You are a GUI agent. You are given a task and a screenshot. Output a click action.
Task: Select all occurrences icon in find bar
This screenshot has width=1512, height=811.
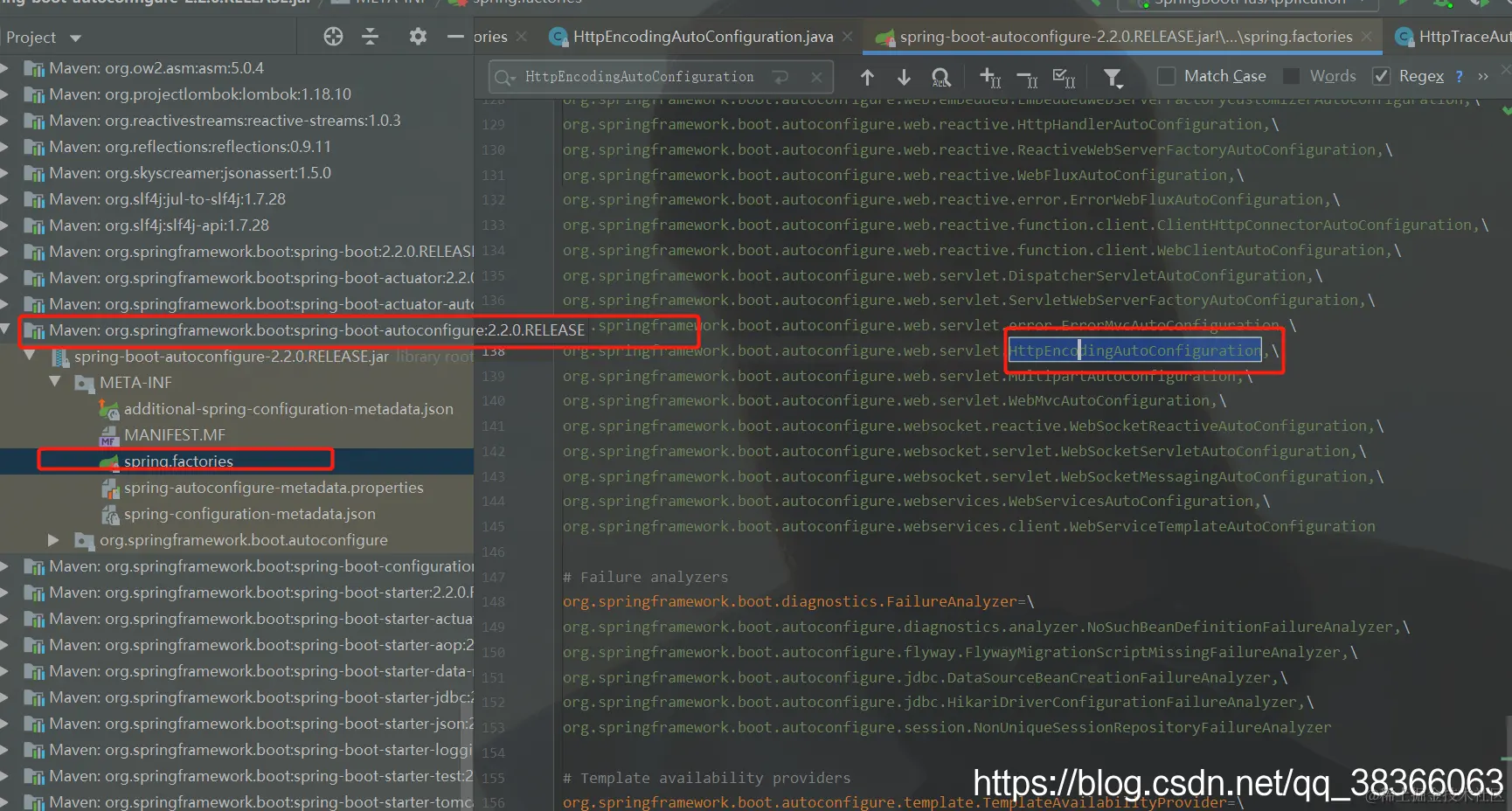pos(1064,78)
